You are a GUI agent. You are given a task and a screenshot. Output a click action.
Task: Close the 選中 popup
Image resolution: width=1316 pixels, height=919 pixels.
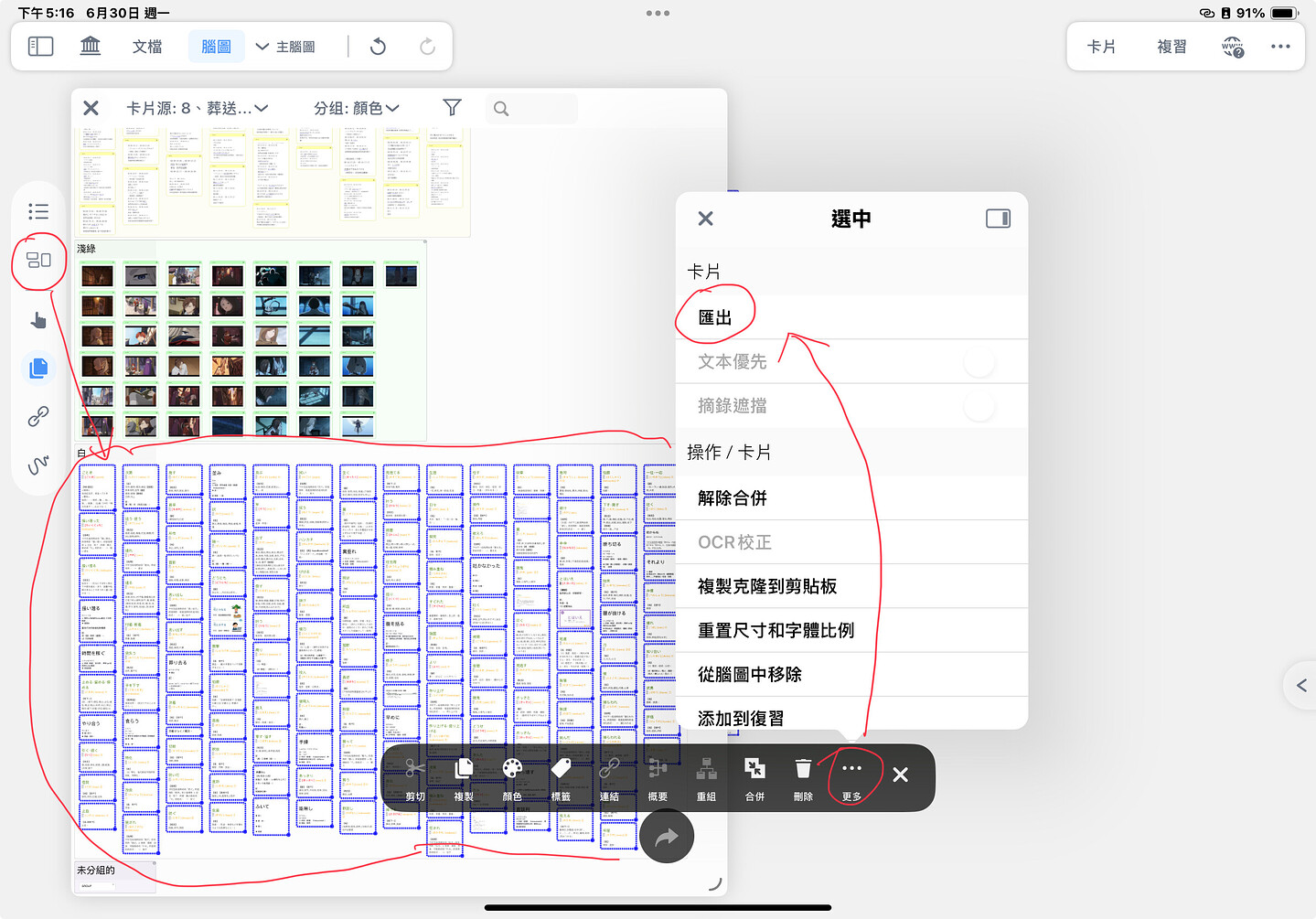(705, 219)
